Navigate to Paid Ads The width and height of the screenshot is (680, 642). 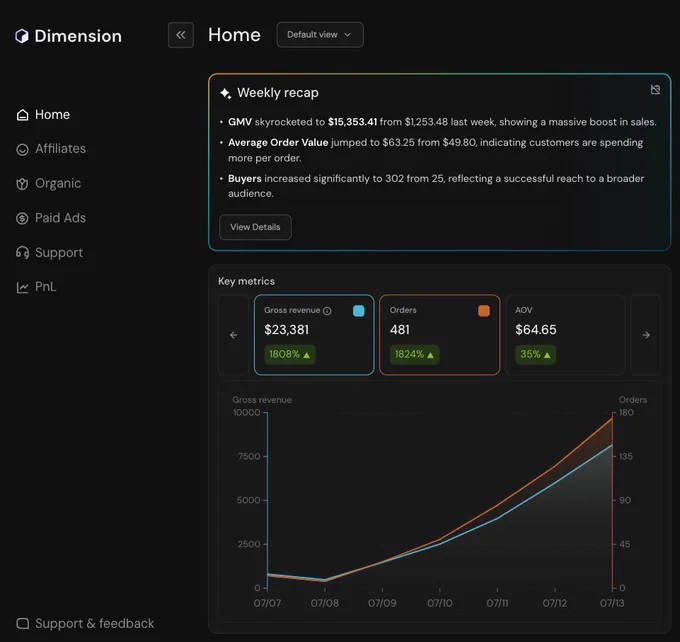[51, 218]
